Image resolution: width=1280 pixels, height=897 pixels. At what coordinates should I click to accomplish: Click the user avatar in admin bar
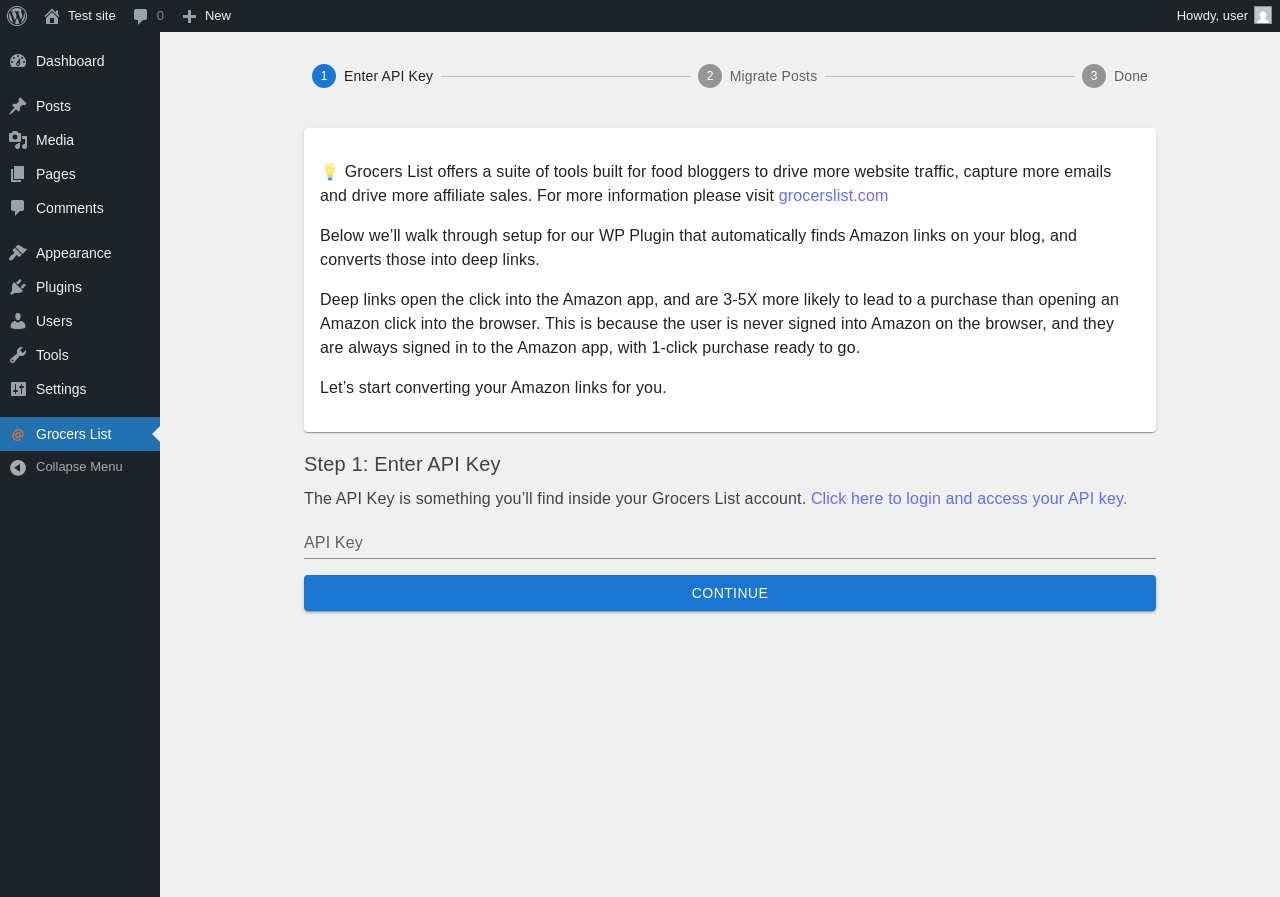pos(1263,15)
